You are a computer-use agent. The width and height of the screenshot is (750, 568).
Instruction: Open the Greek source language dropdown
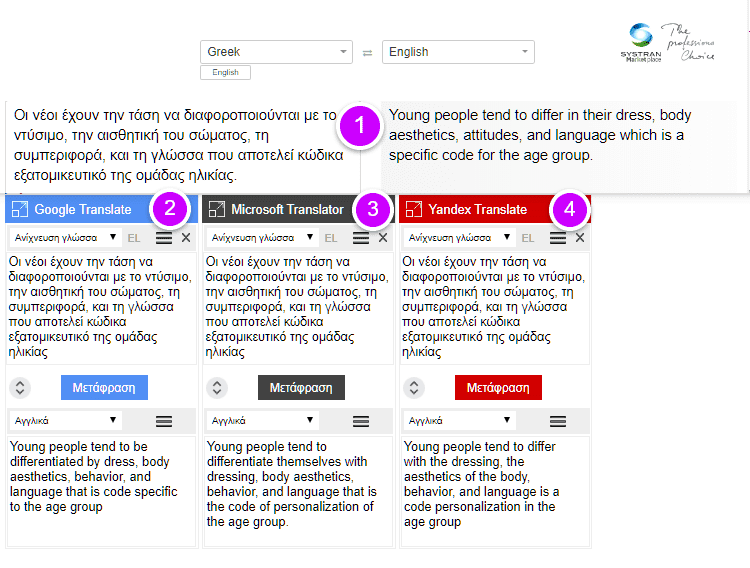[x=276, y=52]
